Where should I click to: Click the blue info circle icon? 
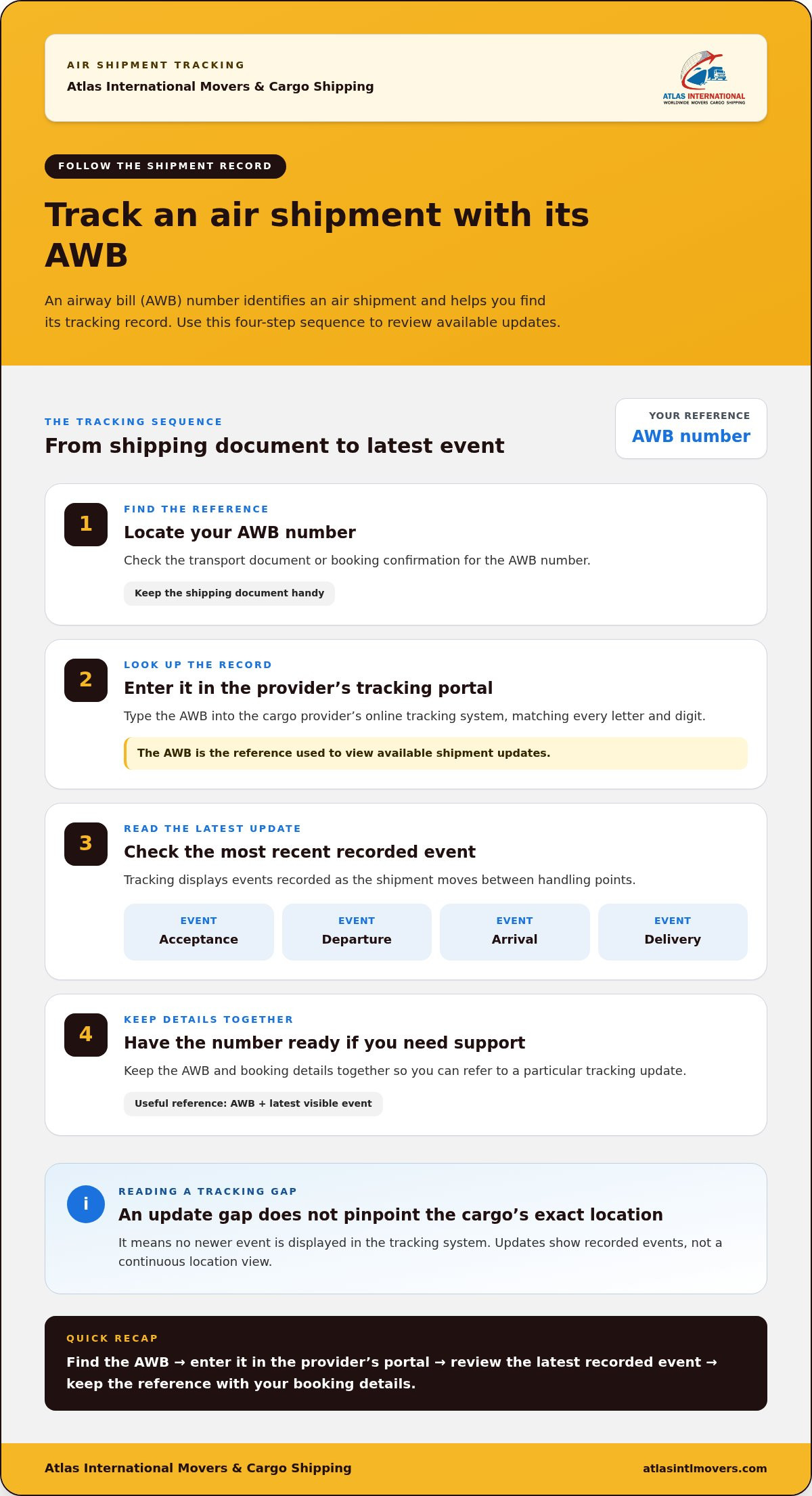coord(86,1204)
